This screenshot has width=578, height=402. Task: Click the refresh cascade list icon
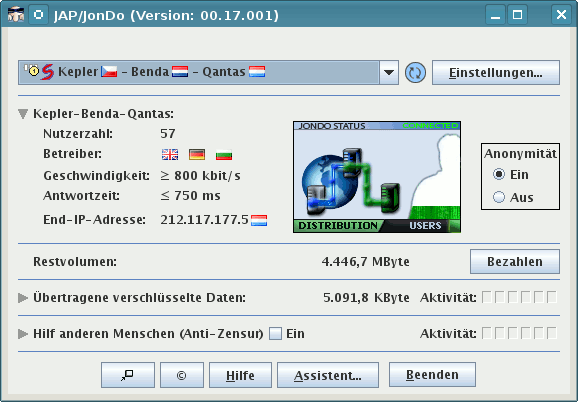pos(415,73)
